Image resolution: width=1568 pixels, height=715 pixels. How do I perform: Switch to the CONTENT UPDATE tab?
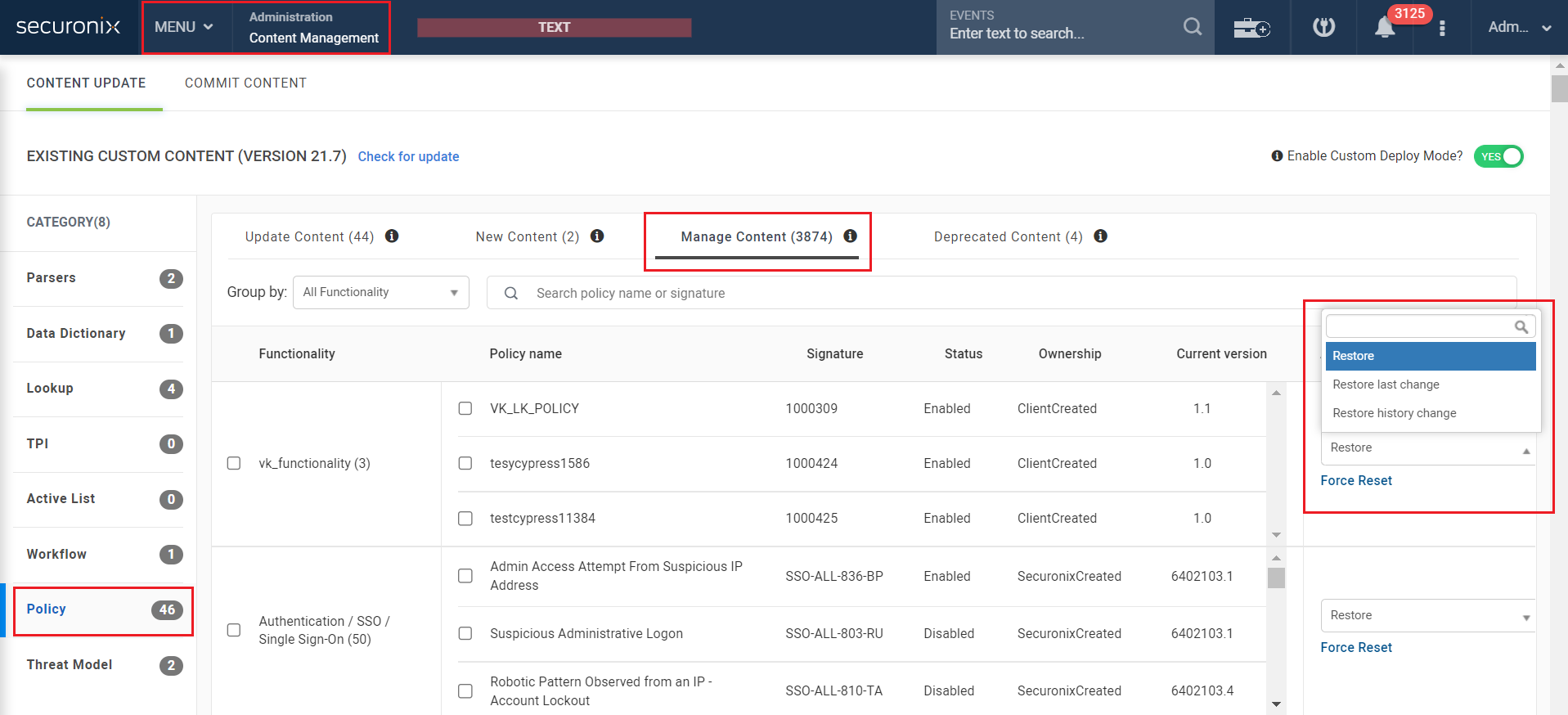pos(86,83)
